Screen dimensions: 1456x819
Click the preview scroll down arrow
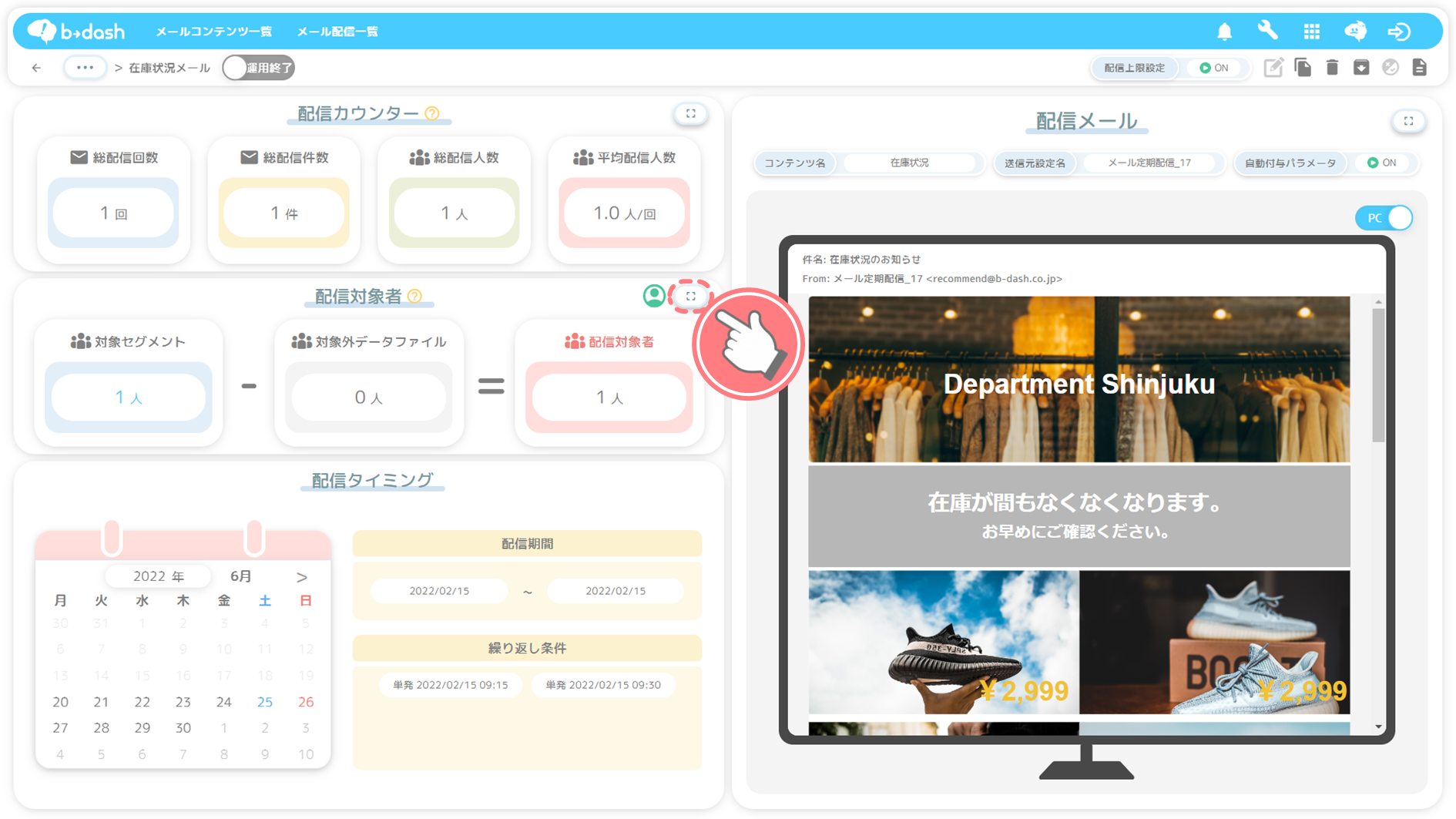pos(1378,727)
